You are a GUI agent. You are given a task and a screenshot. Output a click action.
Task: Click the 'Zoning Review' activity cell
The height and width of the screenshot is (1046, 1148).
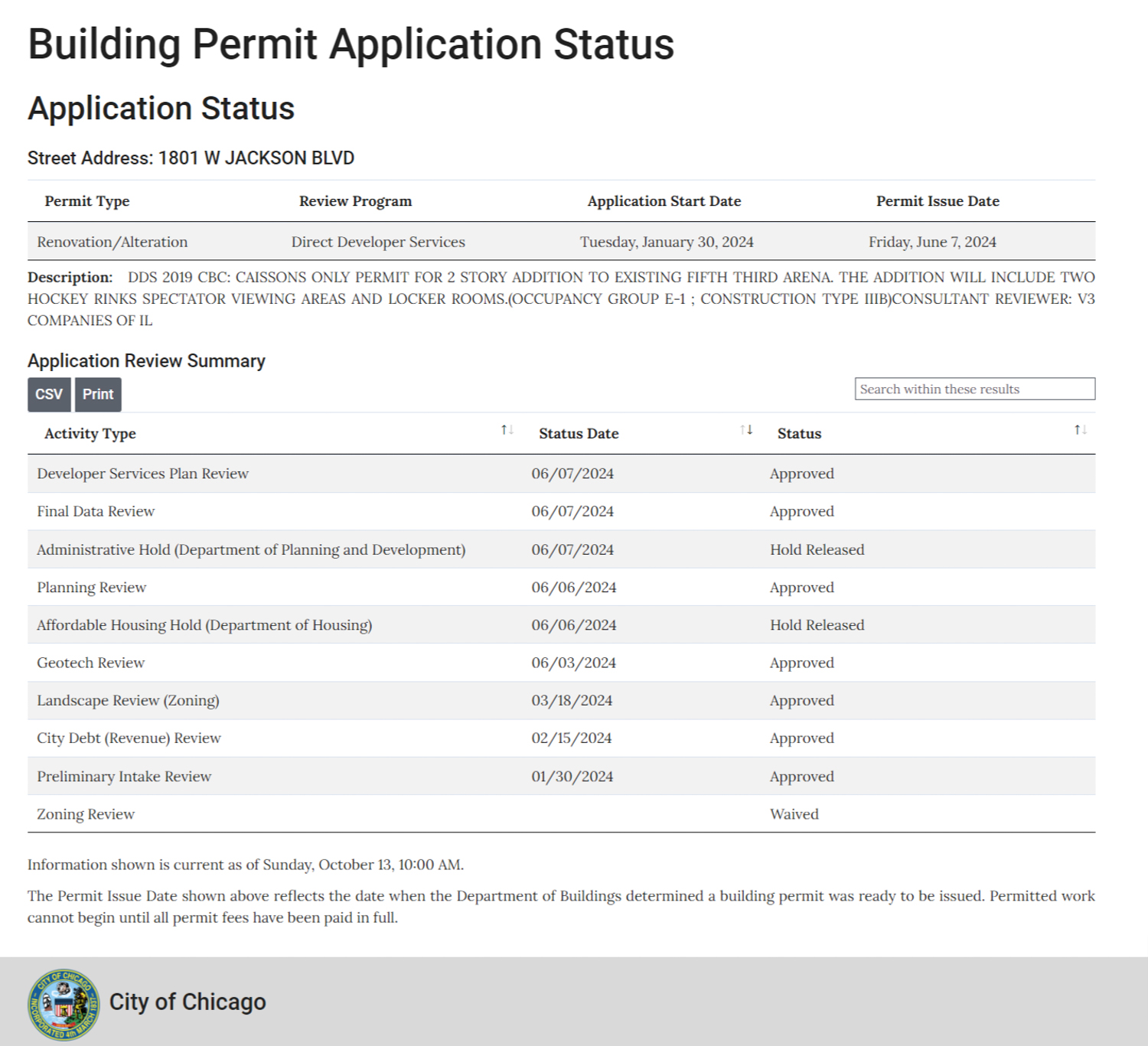pos(86,814)
